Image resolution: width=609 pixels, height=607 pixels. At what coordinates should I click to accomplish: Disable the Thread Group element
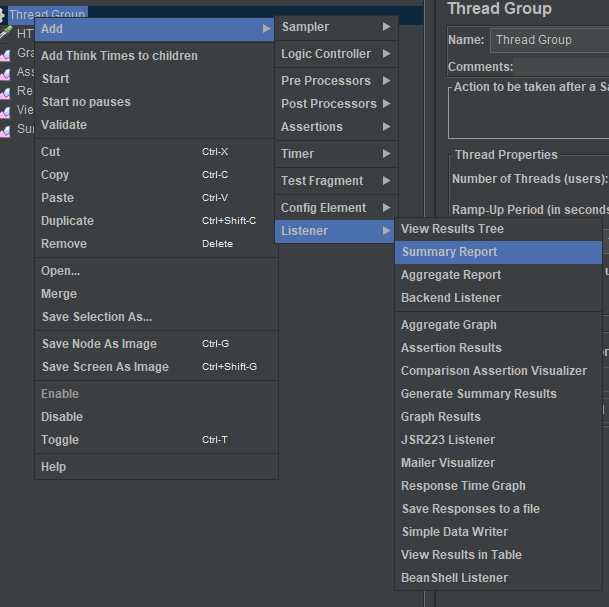[x=156, y=417]
